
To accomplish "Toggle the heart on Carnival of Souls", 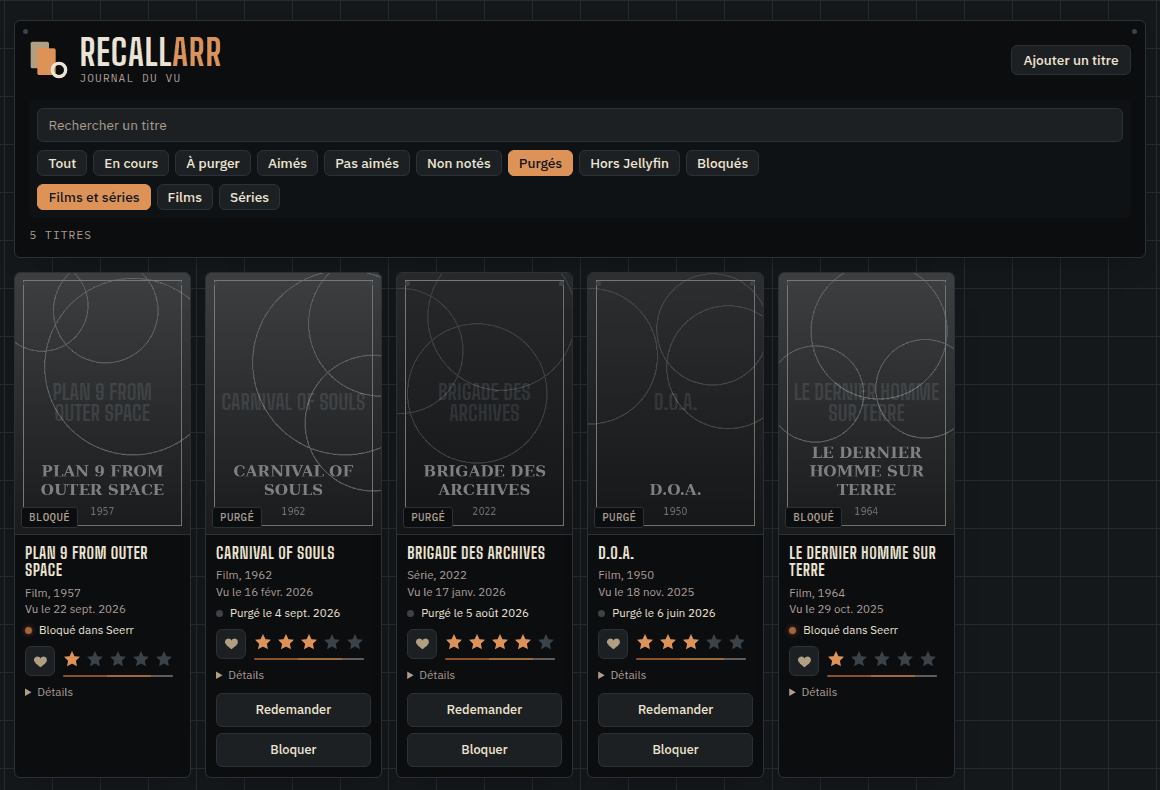I will pyautogui.click(x=231, y=644).
